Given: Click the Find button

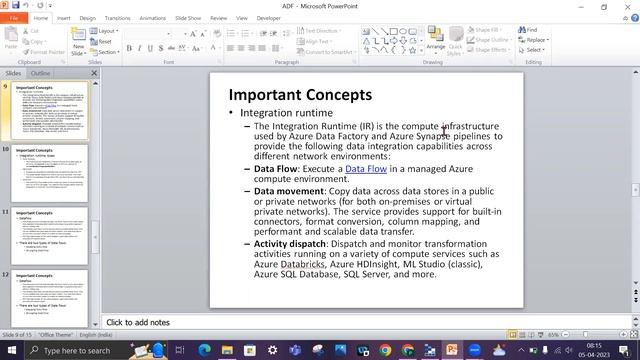Looking at the screenshot, I should 528,30.
